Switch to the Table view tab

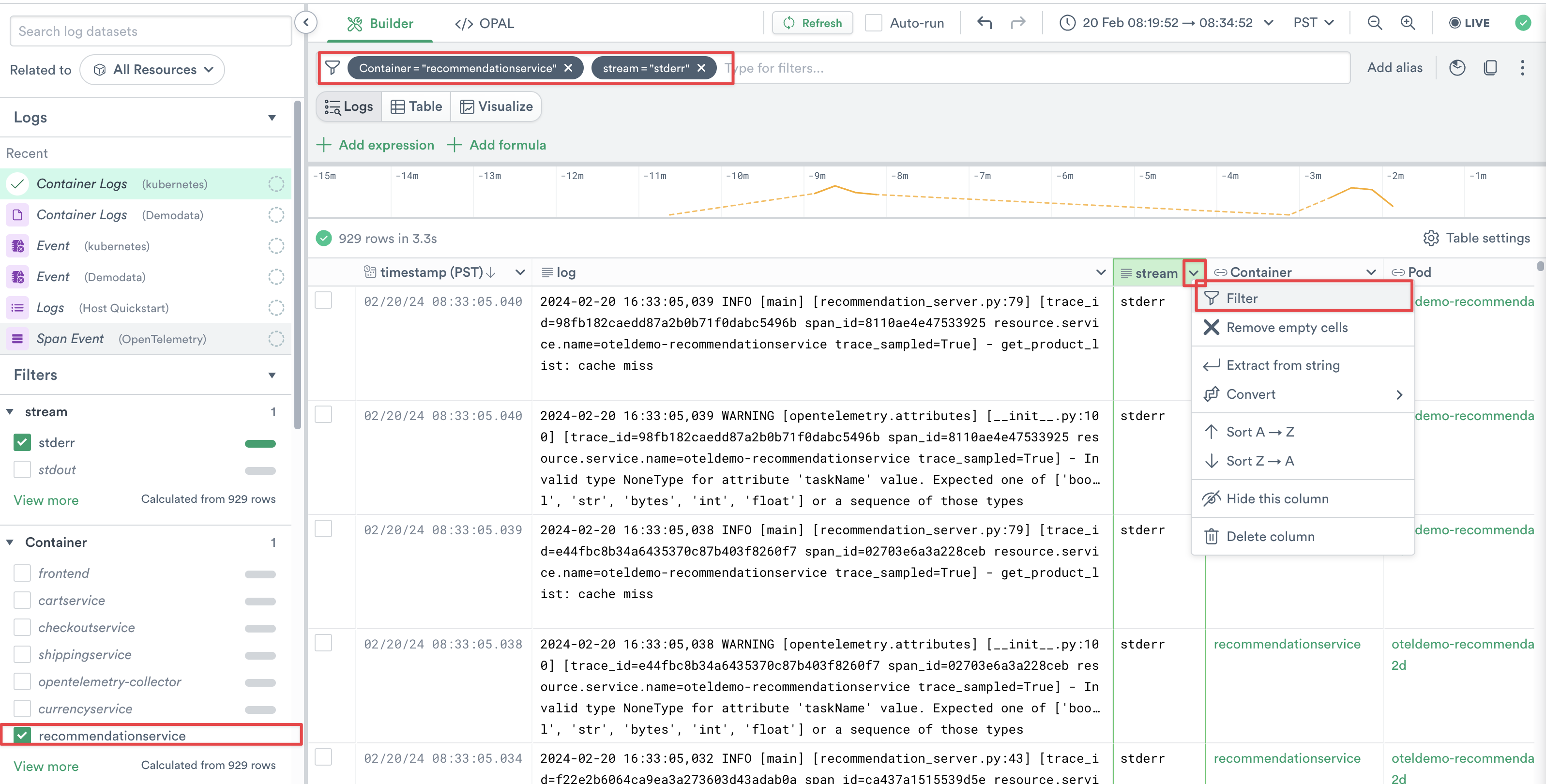coord(416,106)
